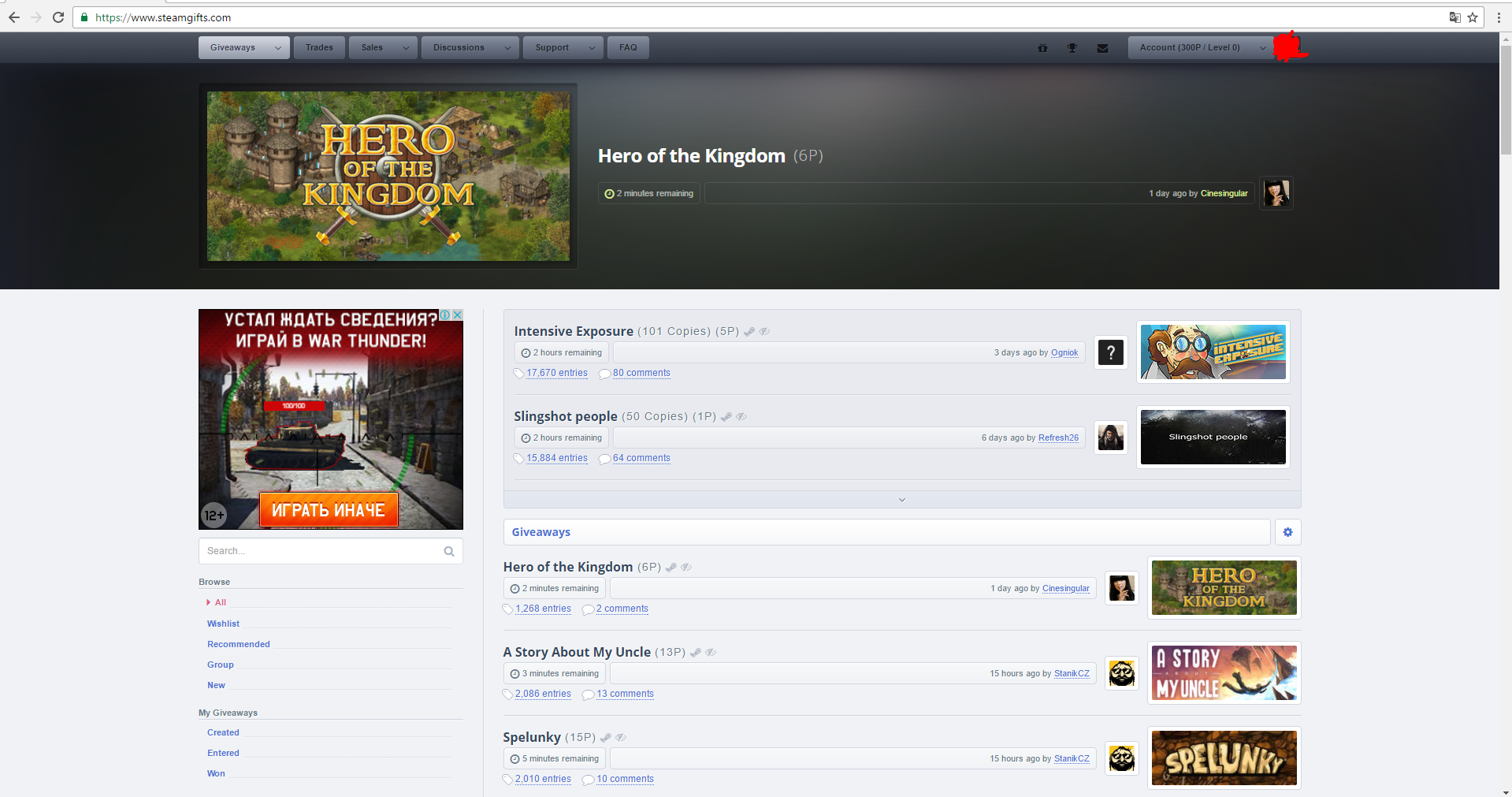Open Steam store icon beside A Story About My Uncle

point(696,653)
